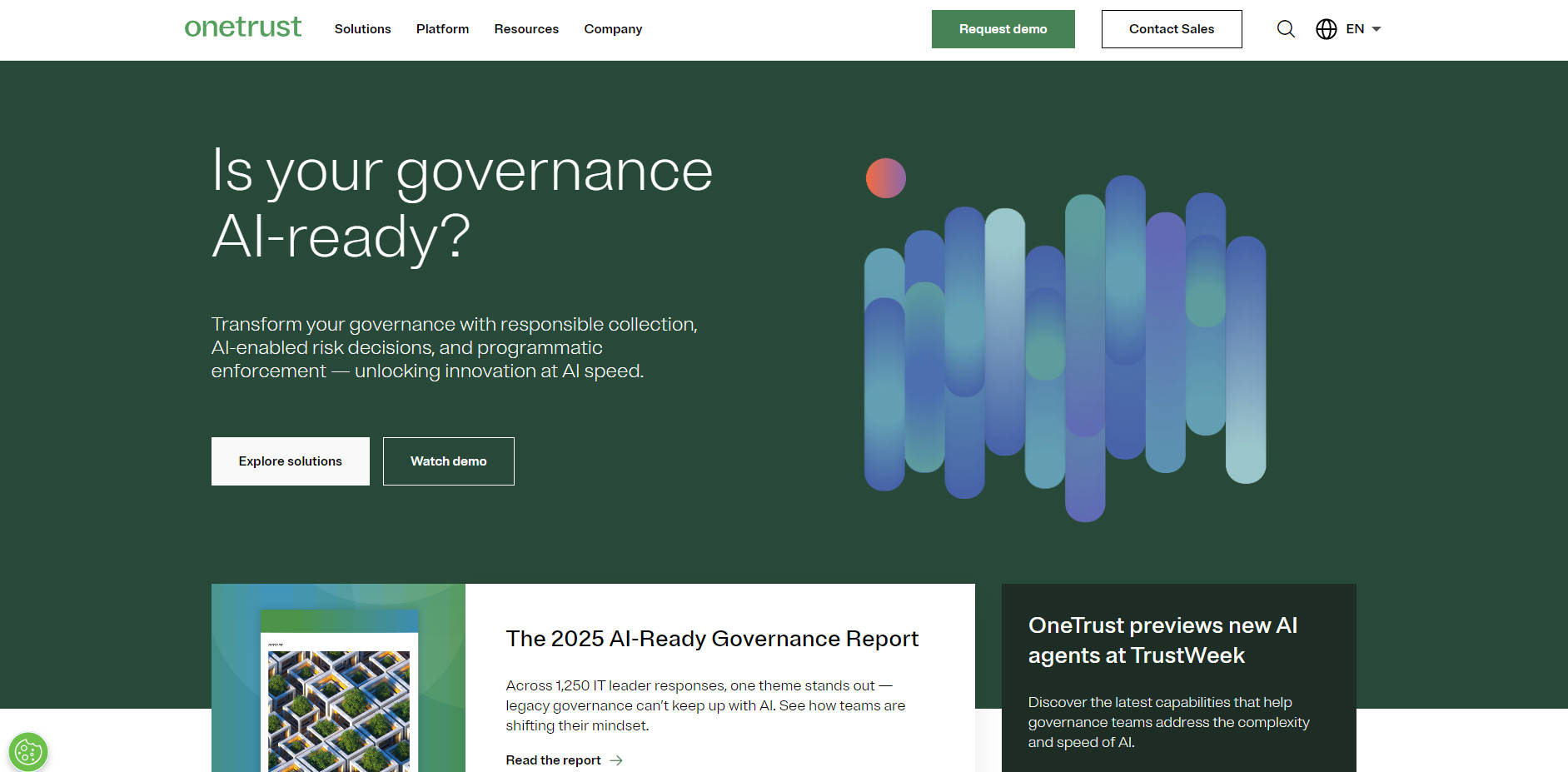Open the Solutions navigation menu
Viewport: 1568px width, 772px height.
coord(362,29)
